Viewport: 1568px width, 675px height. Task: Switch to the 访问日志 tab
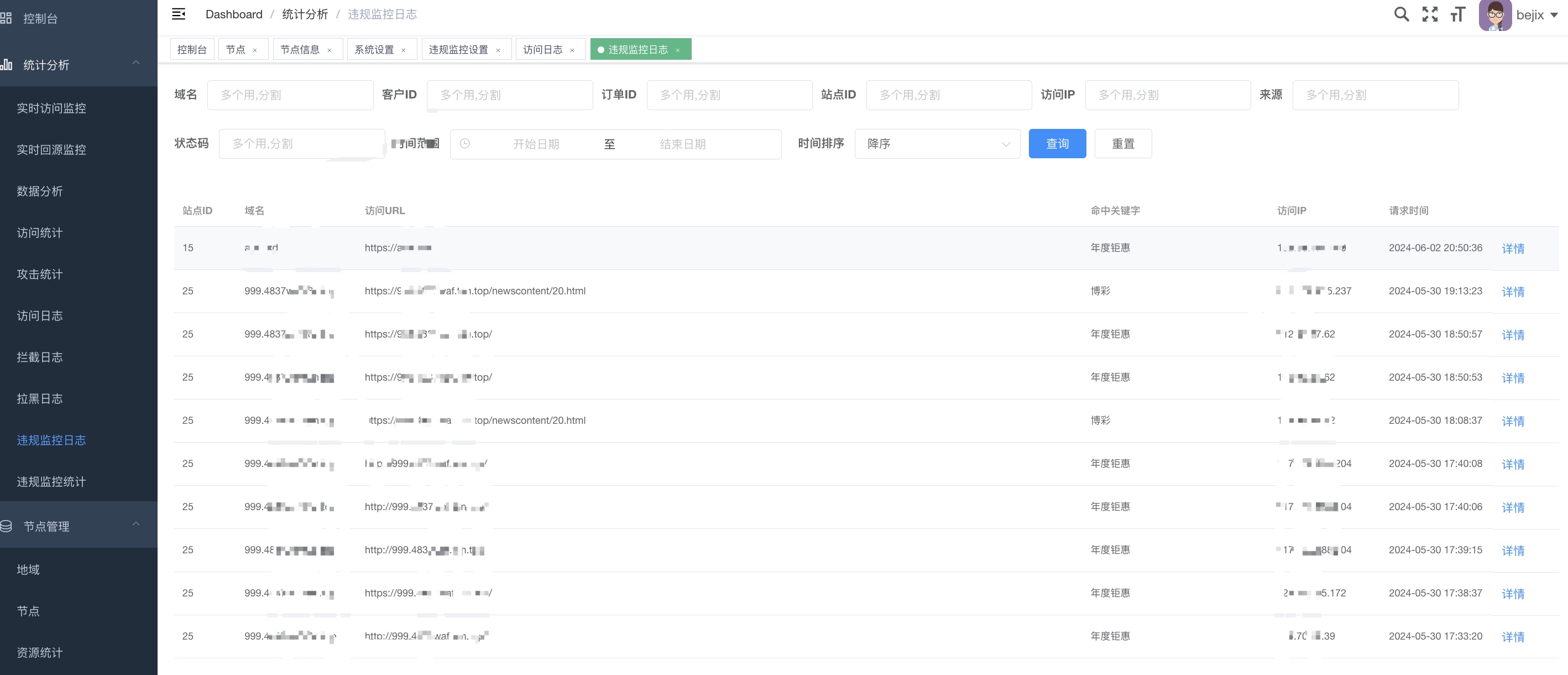(x=542, y=49)
